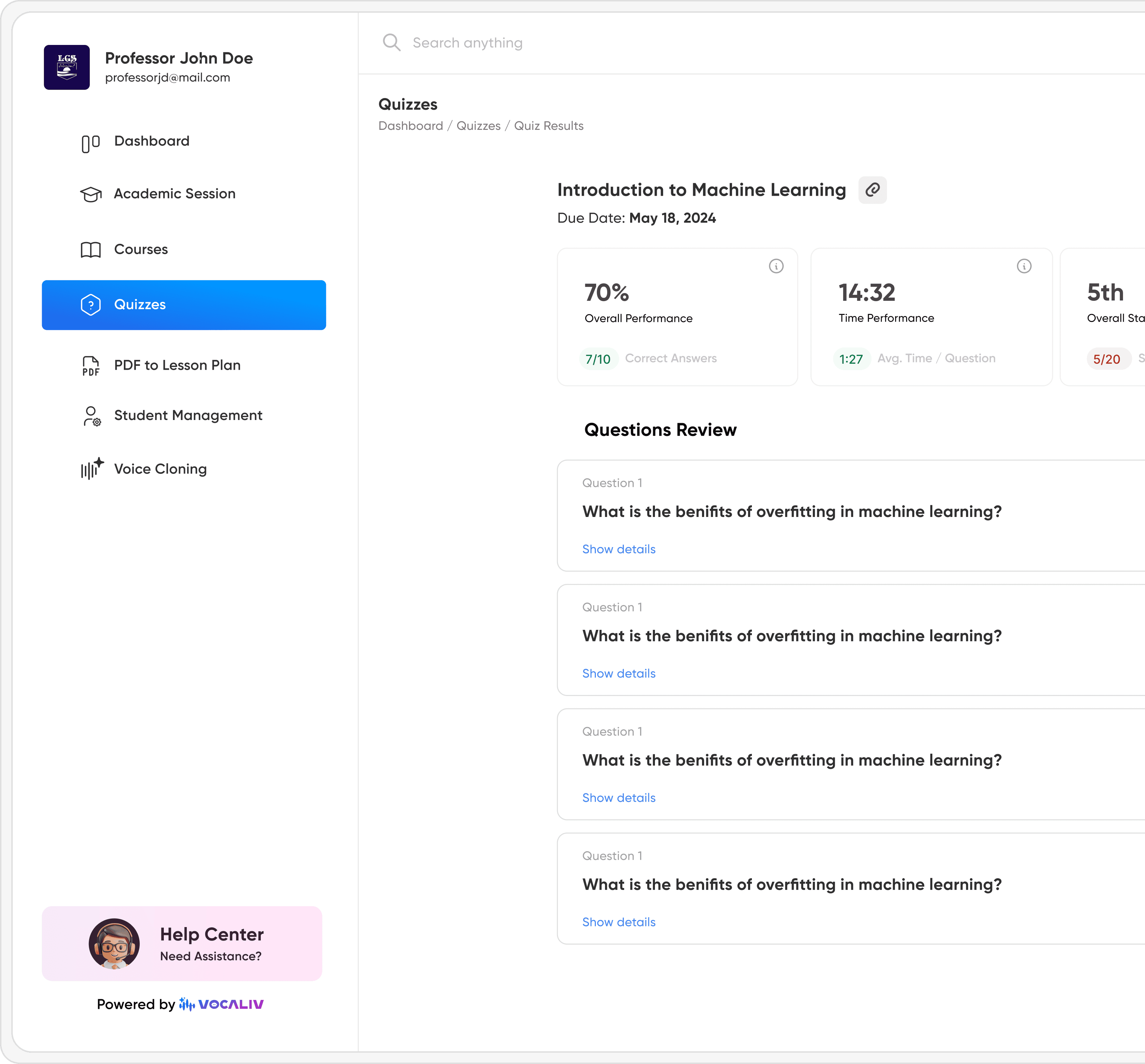Click the copy link icon beside quiz title
This screenshot has height=1064, width=1145.
coord(872,190)
